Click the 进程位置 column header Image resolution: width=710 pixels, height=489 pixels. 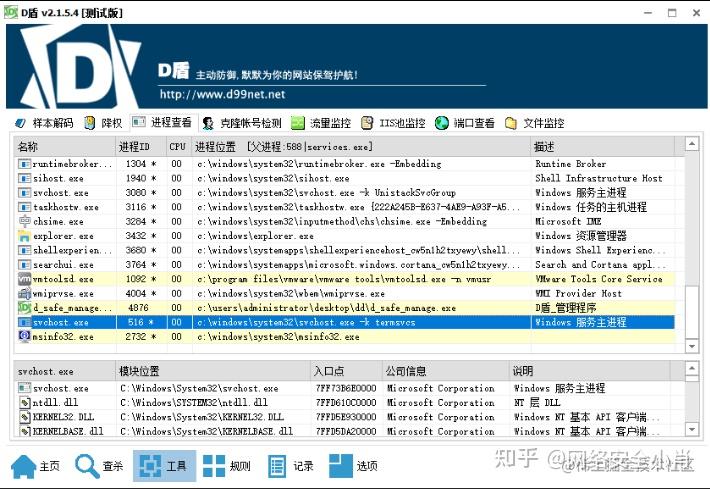[361, 147]
